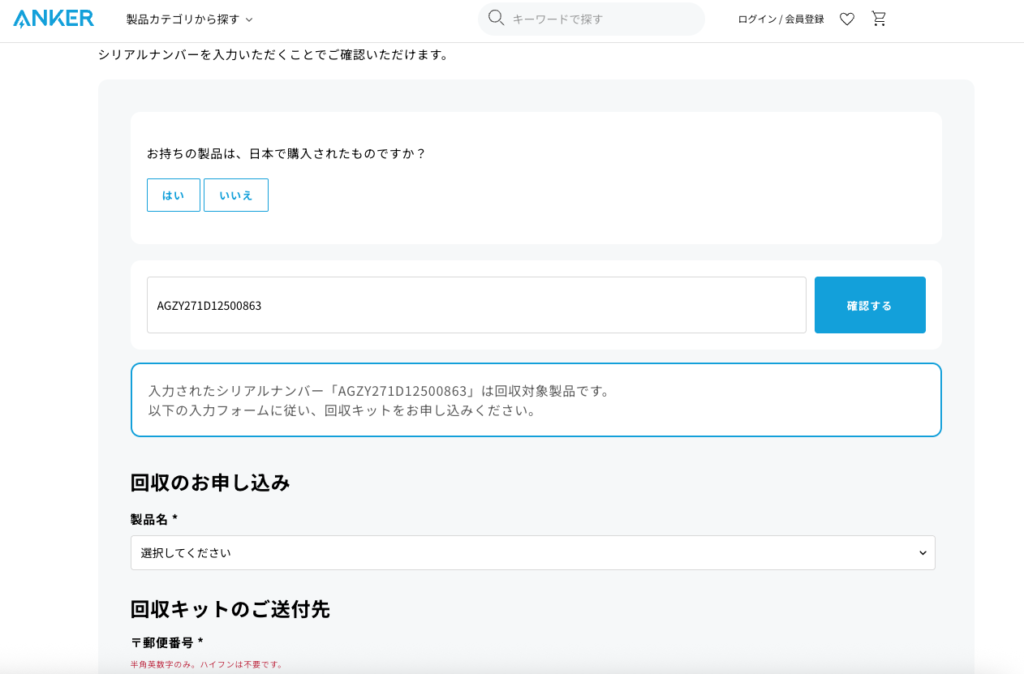1024x674 pixels.
Task: Focus the キーワードで探す search field
Action: (600, 19)
